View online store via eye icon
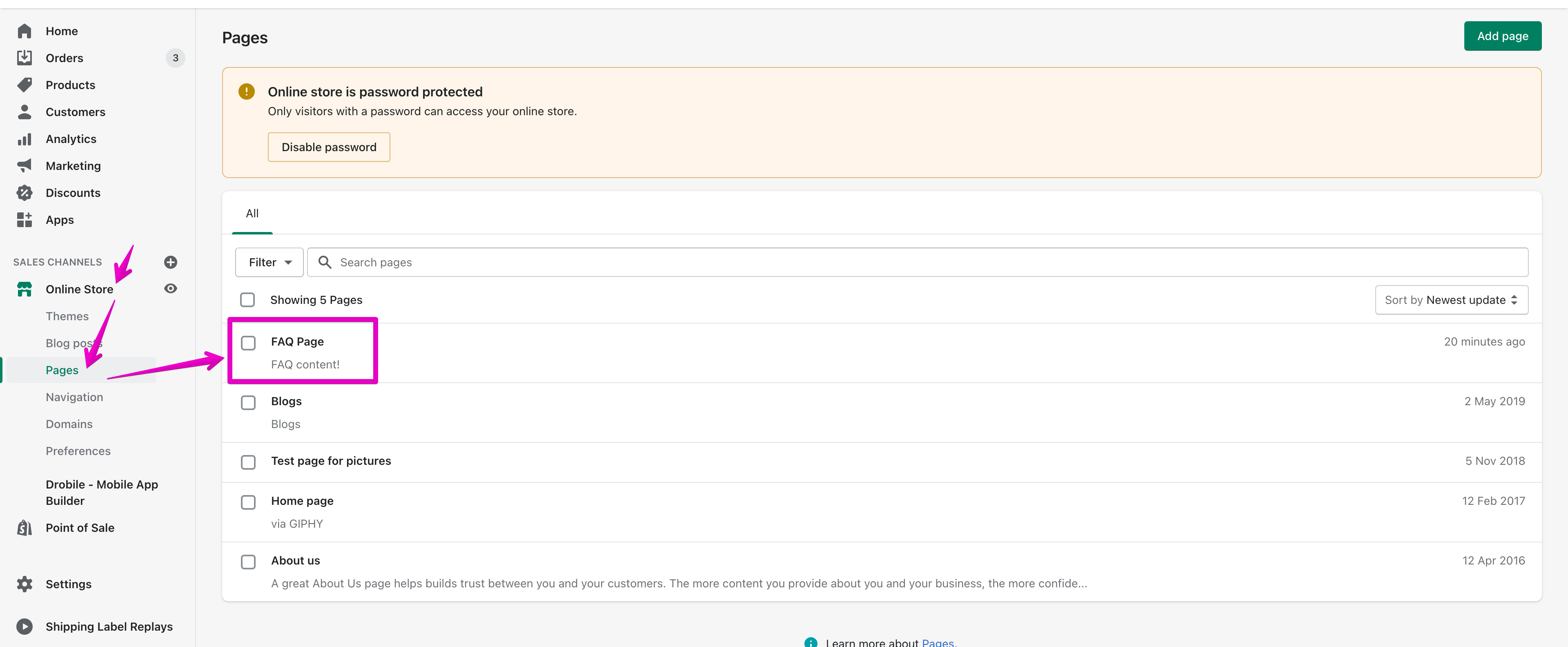Viewport: 1568px width, 647px height. (170, 288)
